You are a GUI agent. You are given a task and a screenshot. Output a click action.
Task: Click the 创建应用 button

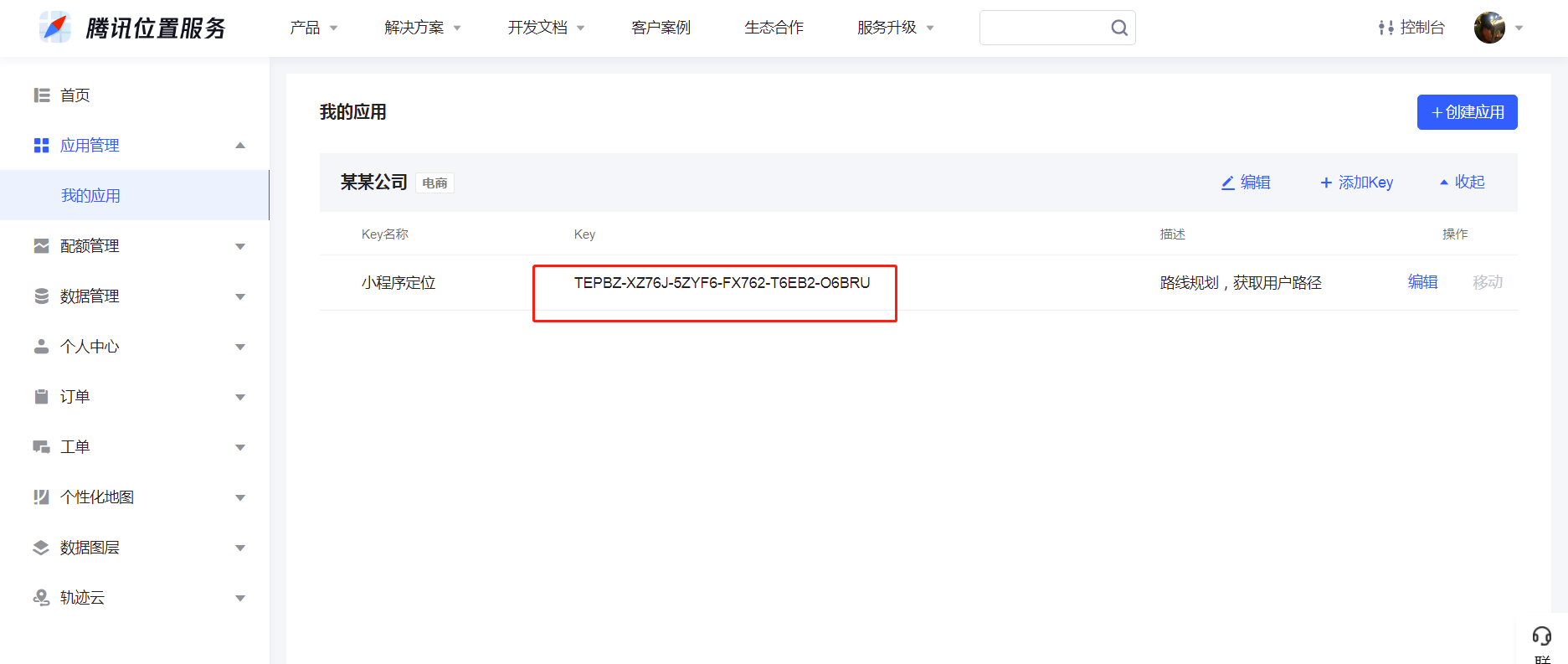coord(1467,112)
